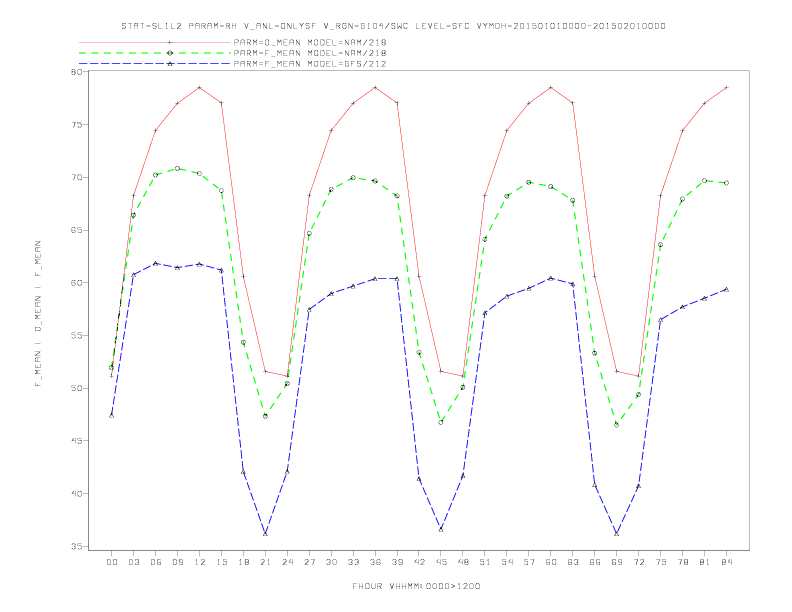
Task: Click the green dashed legend line sample
Action: 155,53
